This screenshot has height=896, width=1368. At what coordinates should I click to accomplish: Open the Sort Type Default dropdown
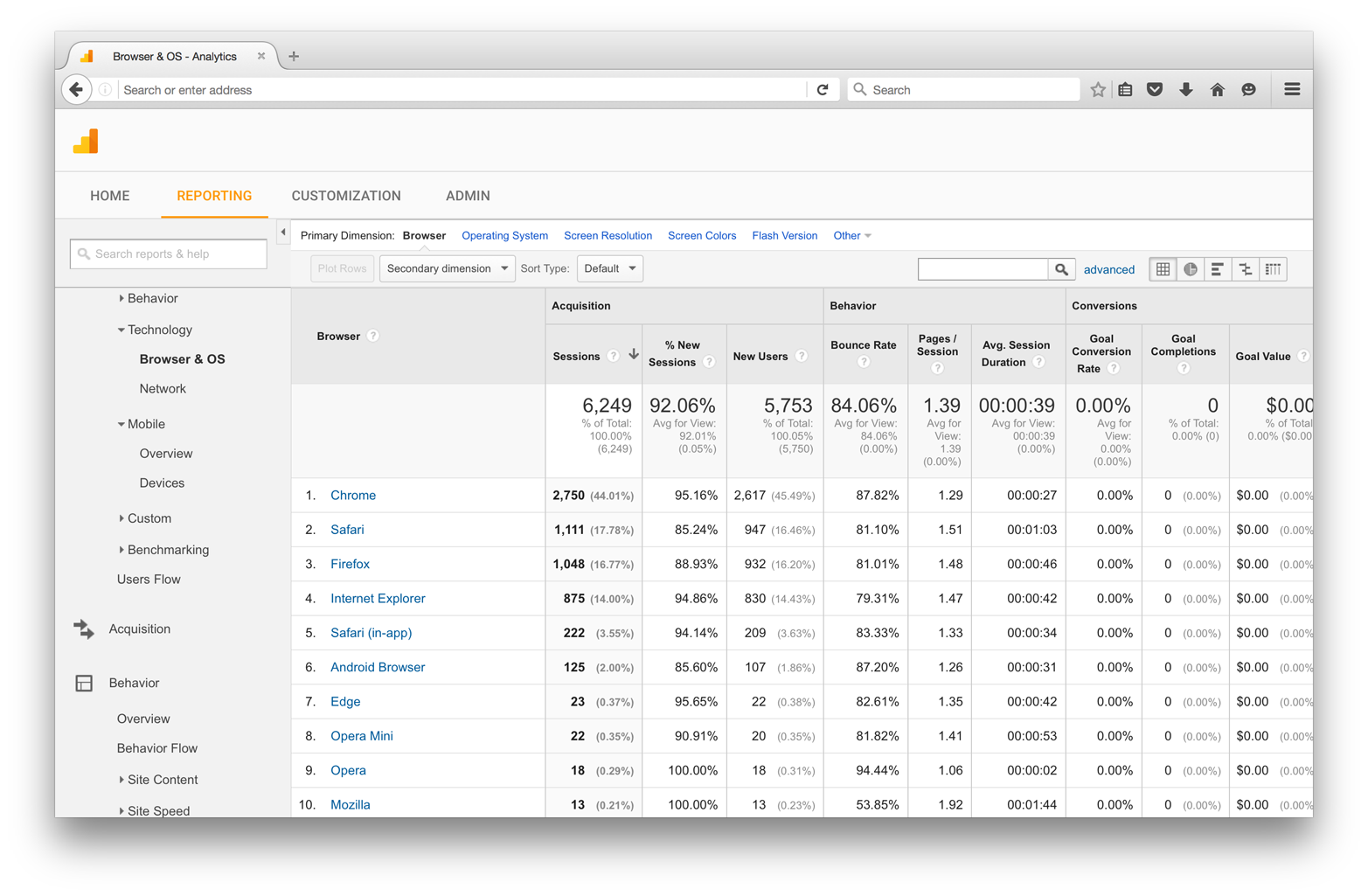click(x=609, y=268)
